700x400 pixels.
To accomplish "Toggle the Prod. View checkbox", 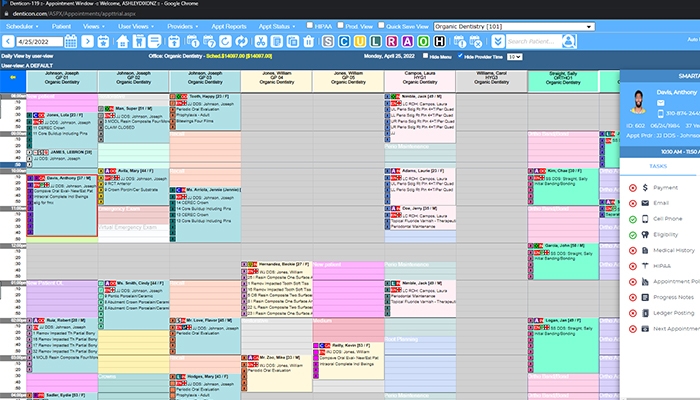I will pos(340,25).
